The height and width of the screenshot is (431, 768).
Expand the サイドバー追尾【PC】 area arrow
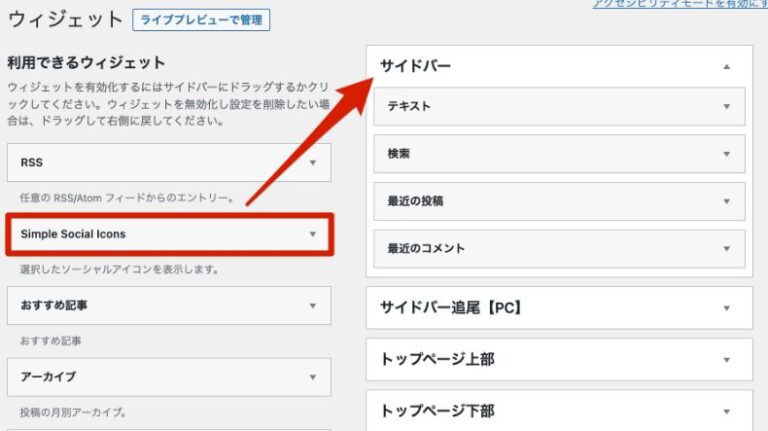[727, 308]
